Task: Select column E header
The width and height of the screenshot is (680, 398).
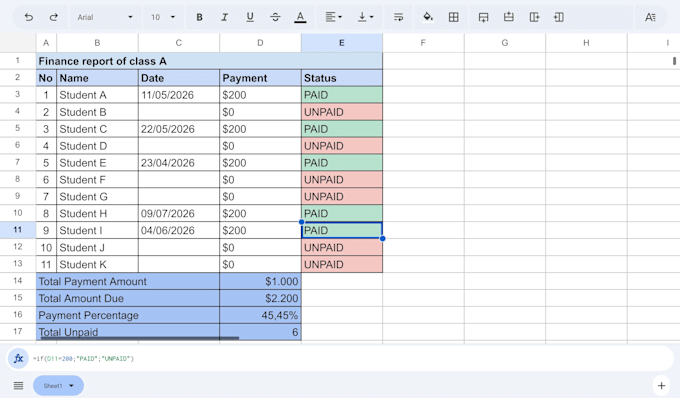Action: [x=342, y=43]
